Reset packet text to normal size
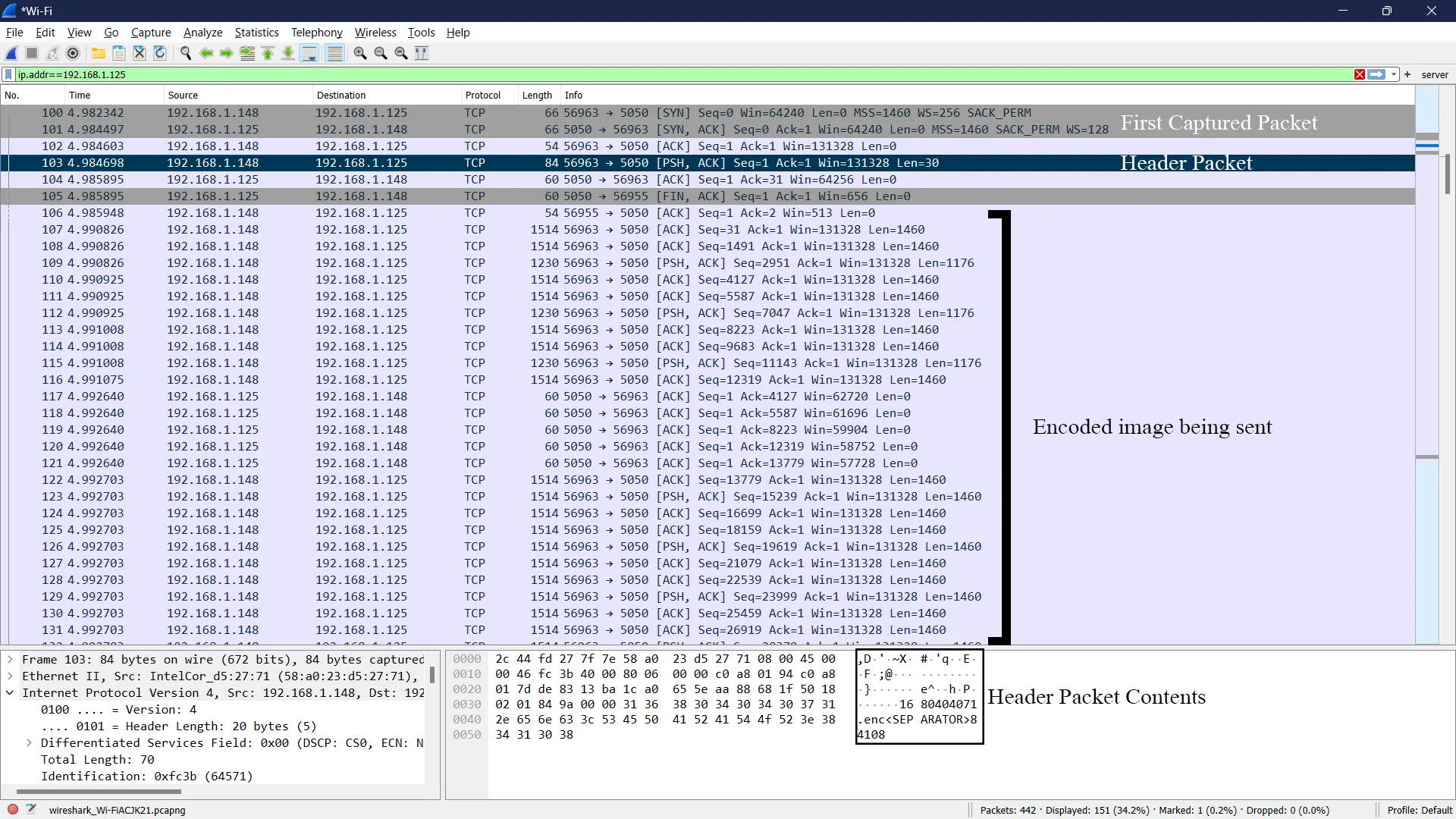 (401, 53)
